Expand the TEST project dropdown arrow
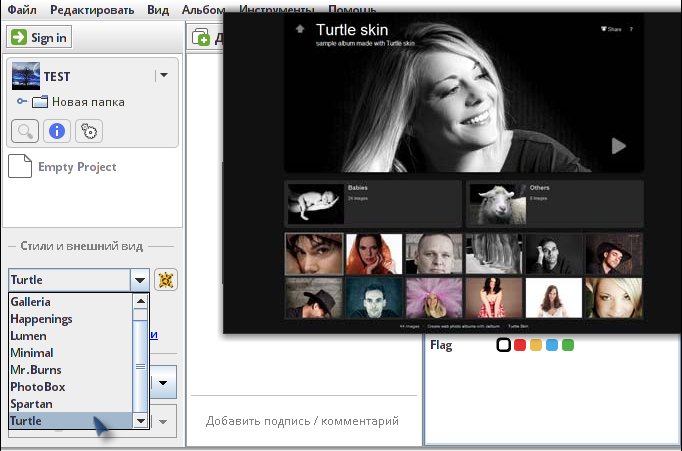 click(x=164, y=75)
